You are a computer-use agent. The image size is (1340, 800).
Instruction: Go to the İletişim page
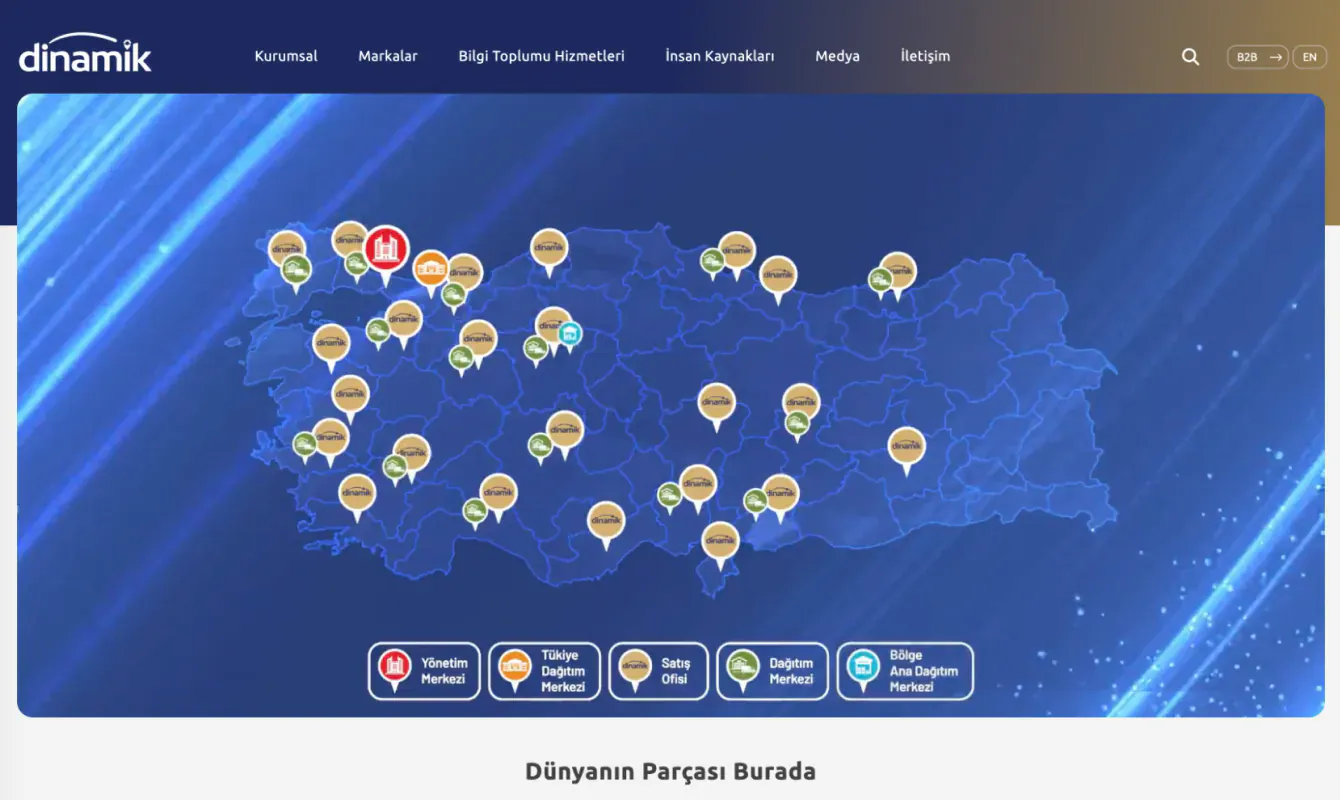click(x=925, y=56)
